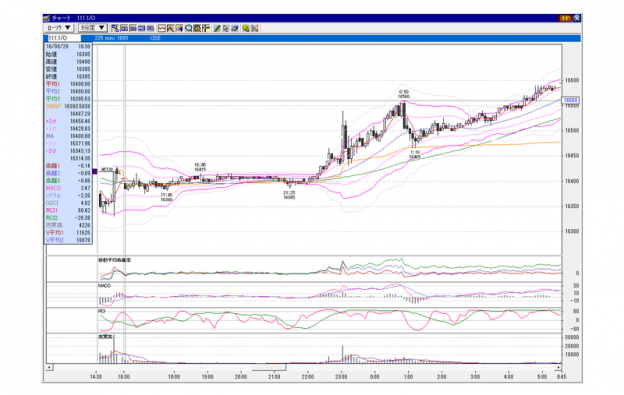This screenshot has width=624, height=395.
Task: Select the eraser tool icon
Action: 234,28
